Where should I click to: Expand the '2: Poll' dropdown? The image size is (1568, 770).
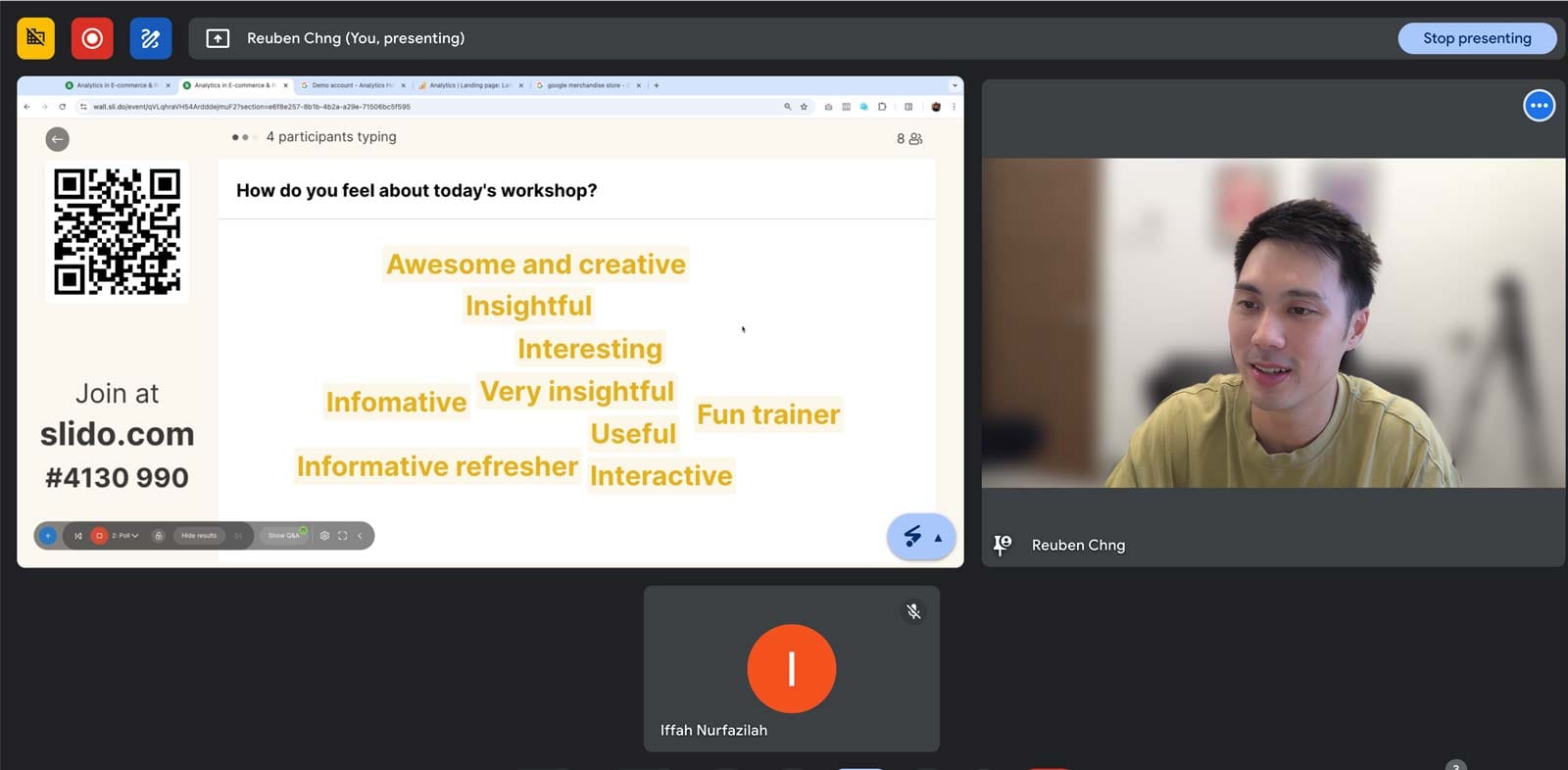click(124, 536)
